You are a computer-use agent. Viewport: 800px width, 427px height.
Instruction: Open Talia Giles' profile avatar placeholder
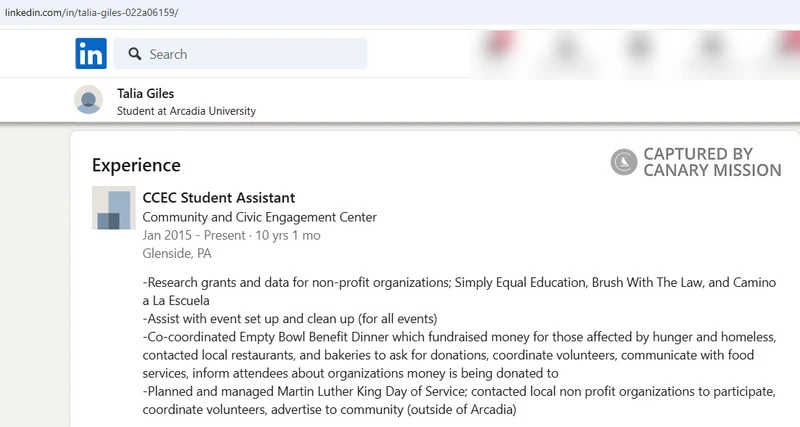point(88,99)
